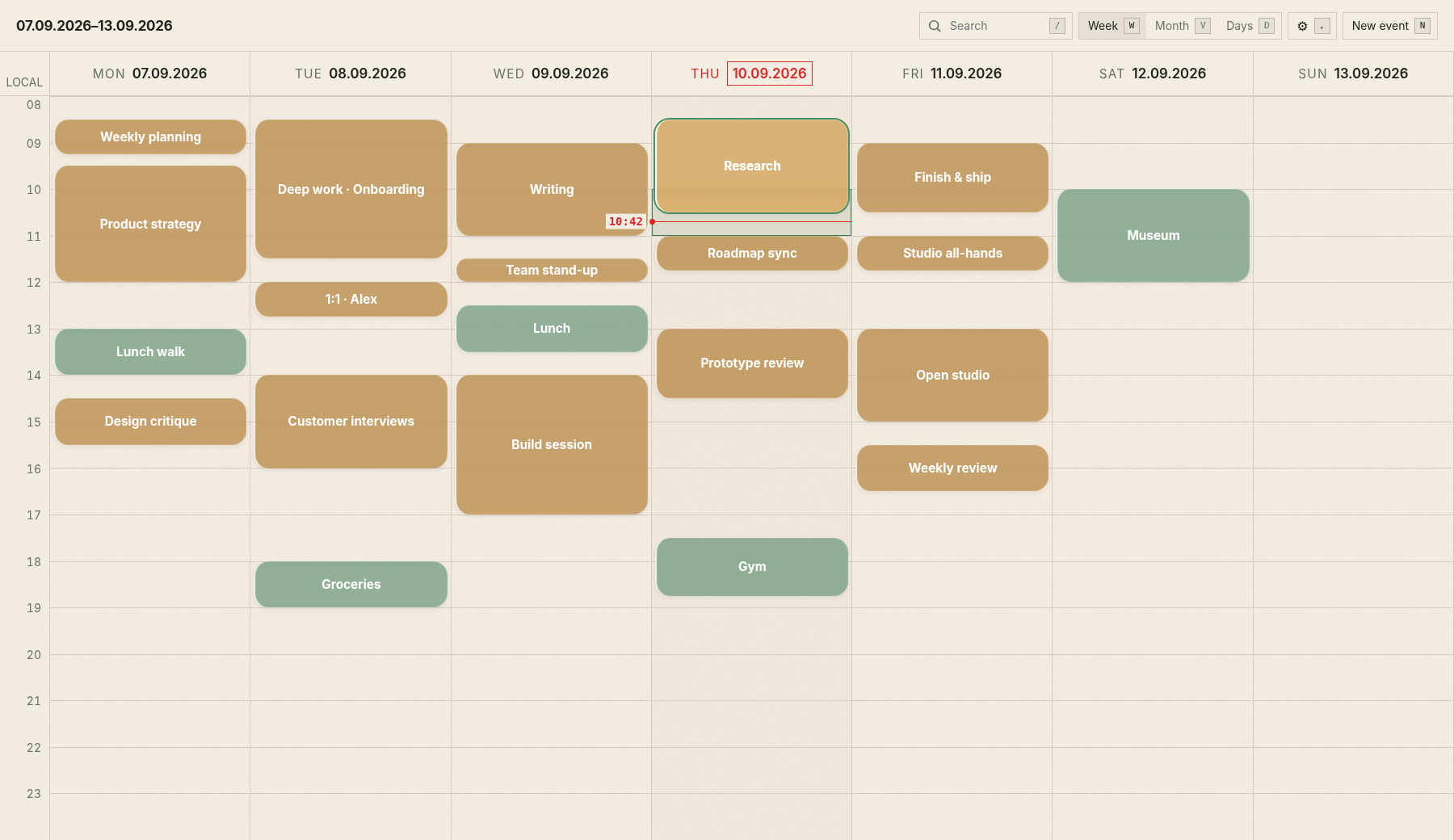Open the Weekly planning event

pyautogui.click(x=150, y=136)
